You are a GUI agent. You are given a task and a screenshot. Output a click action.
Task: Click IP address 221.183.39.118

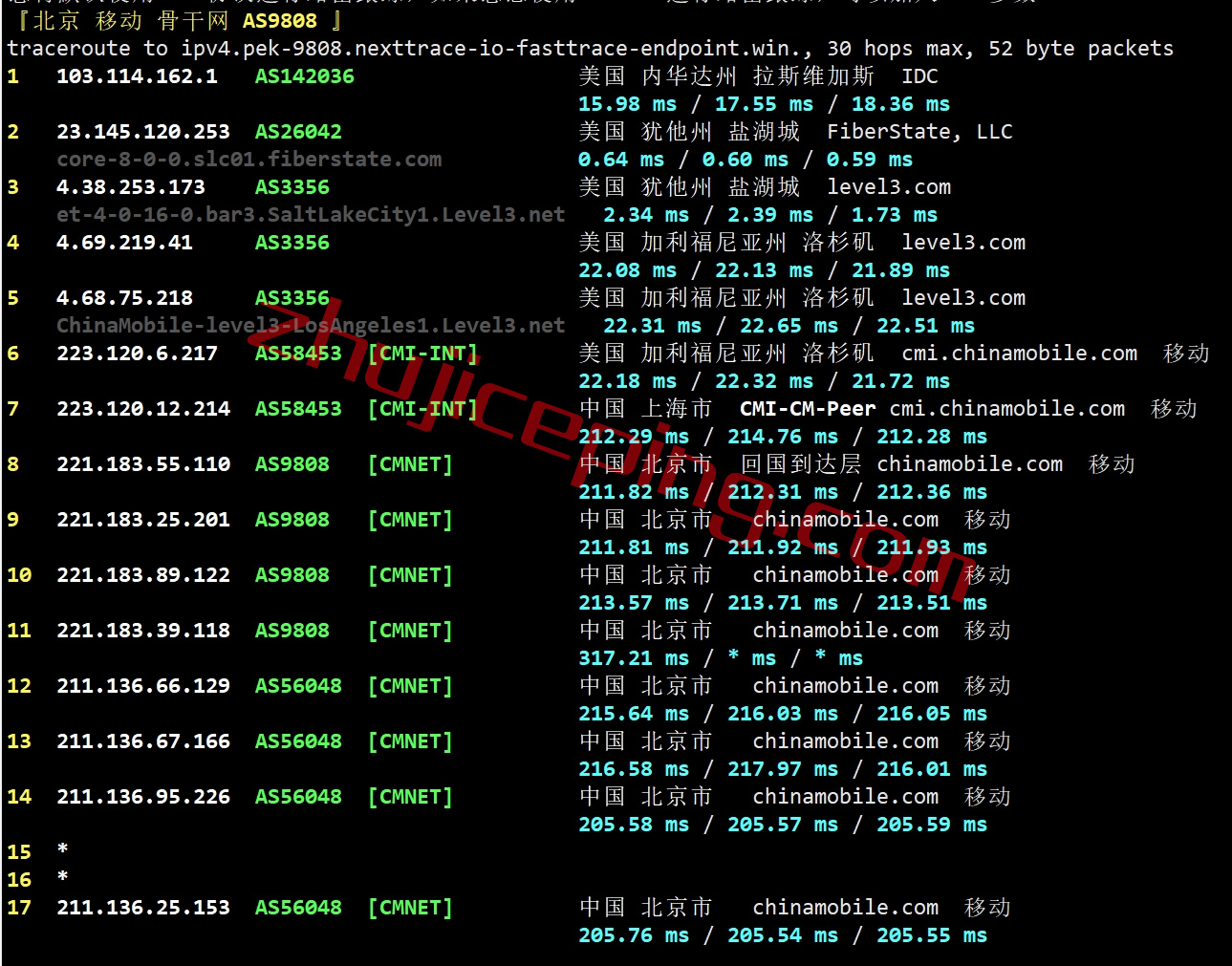pyautogui.click(x=143, y=631)
